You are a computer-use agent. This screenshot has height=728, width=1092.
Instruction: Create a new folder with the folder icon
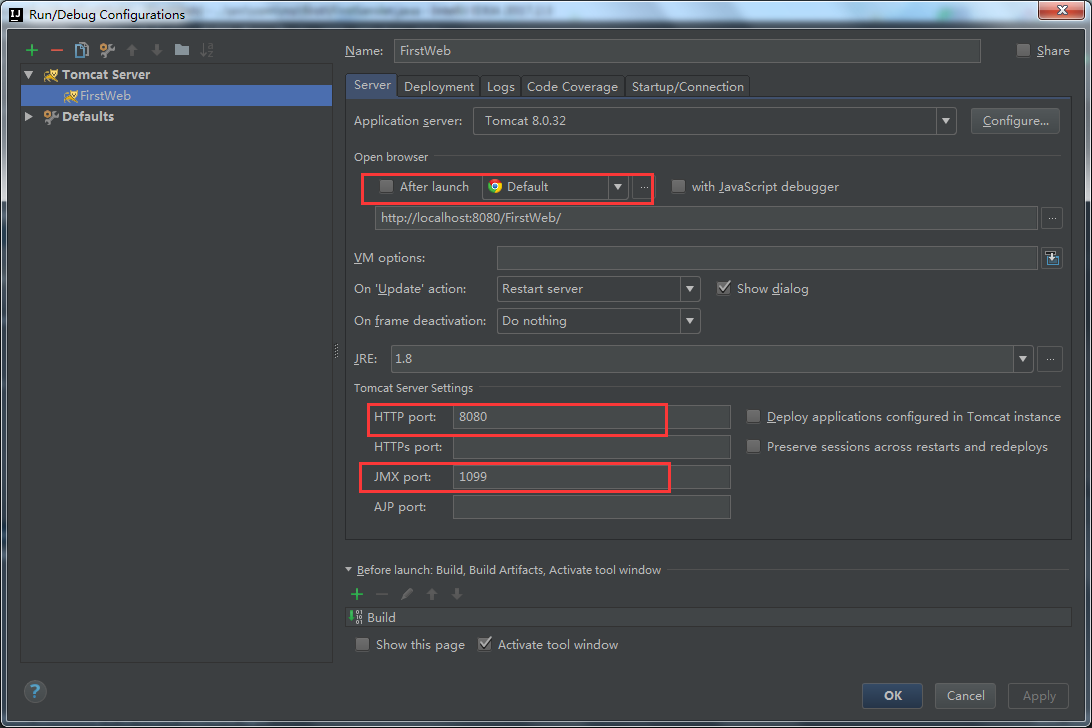[x=182, y=50]
